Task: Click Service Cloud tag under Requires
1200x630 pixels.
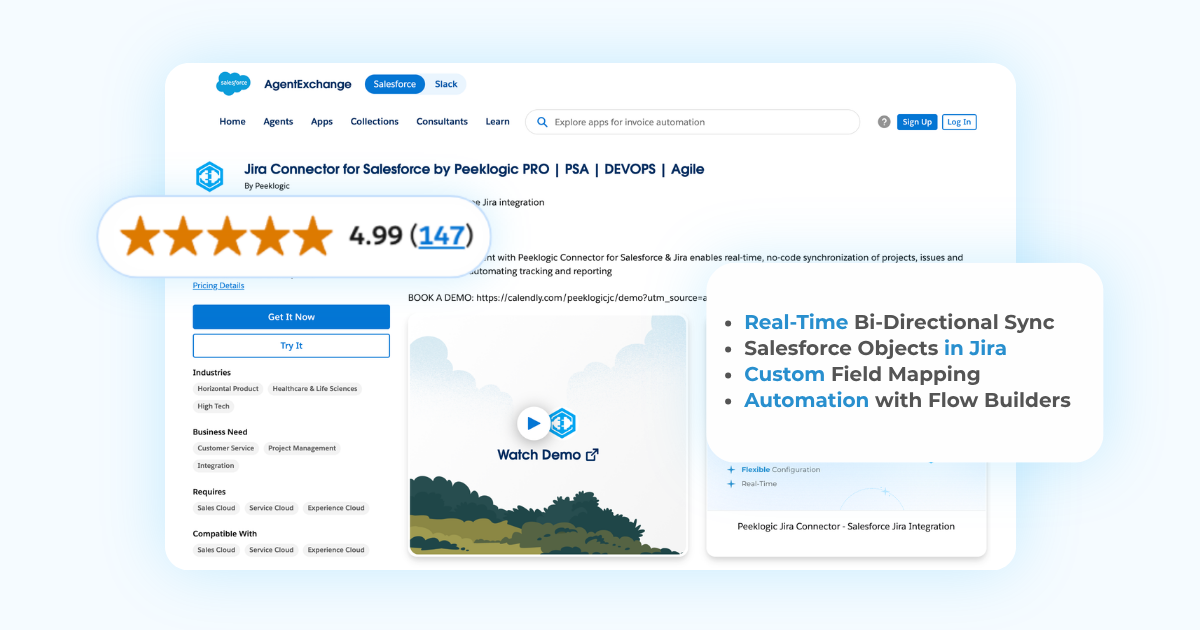Action: 271,508
